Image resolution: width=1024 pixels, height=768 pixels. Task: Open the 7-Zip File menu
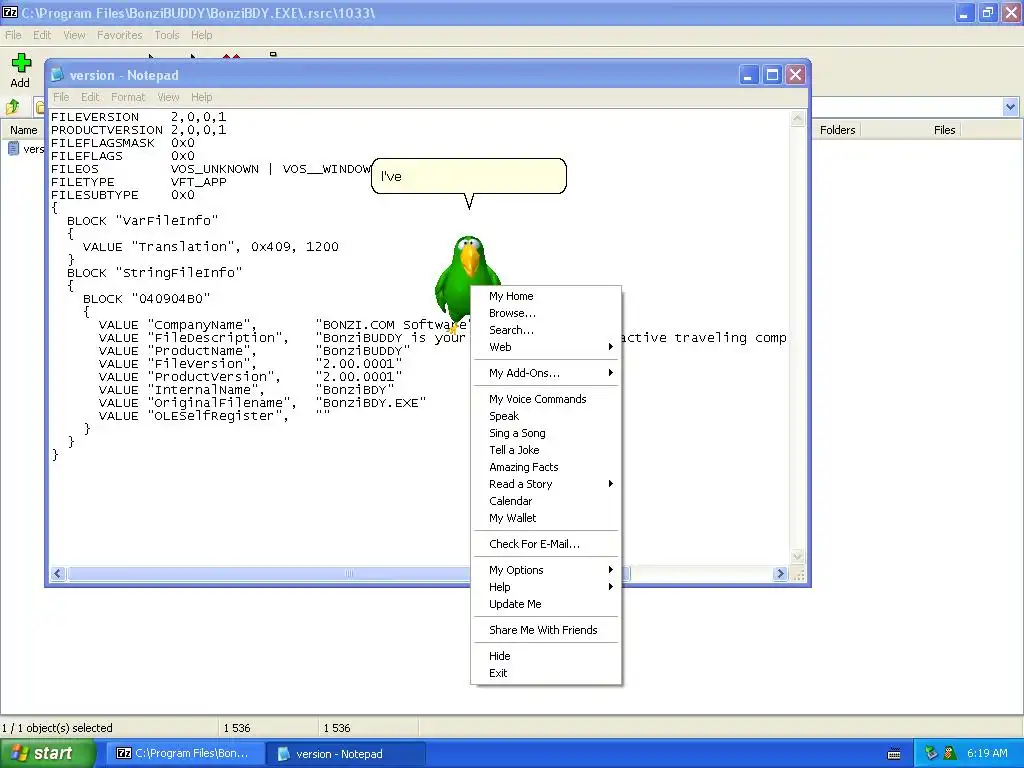[13, 35]
